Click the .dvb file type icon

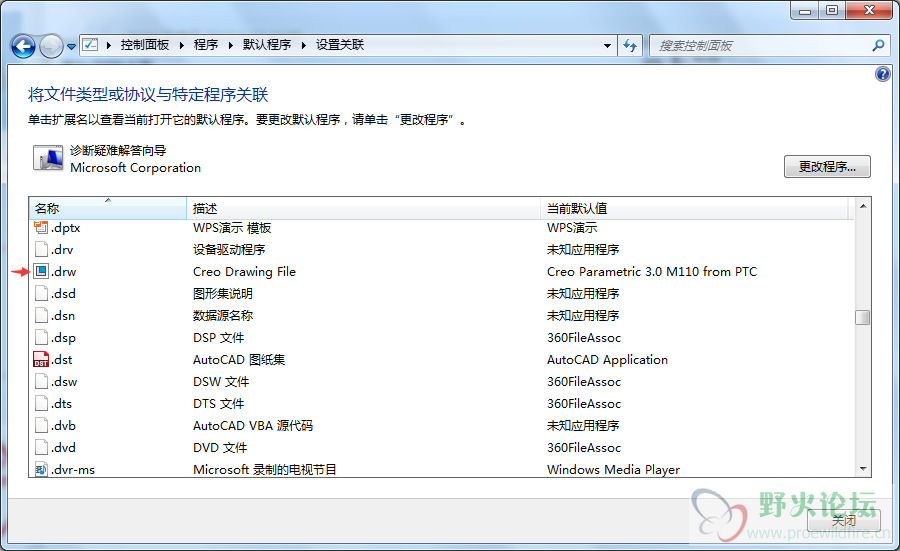click(41, 425)
